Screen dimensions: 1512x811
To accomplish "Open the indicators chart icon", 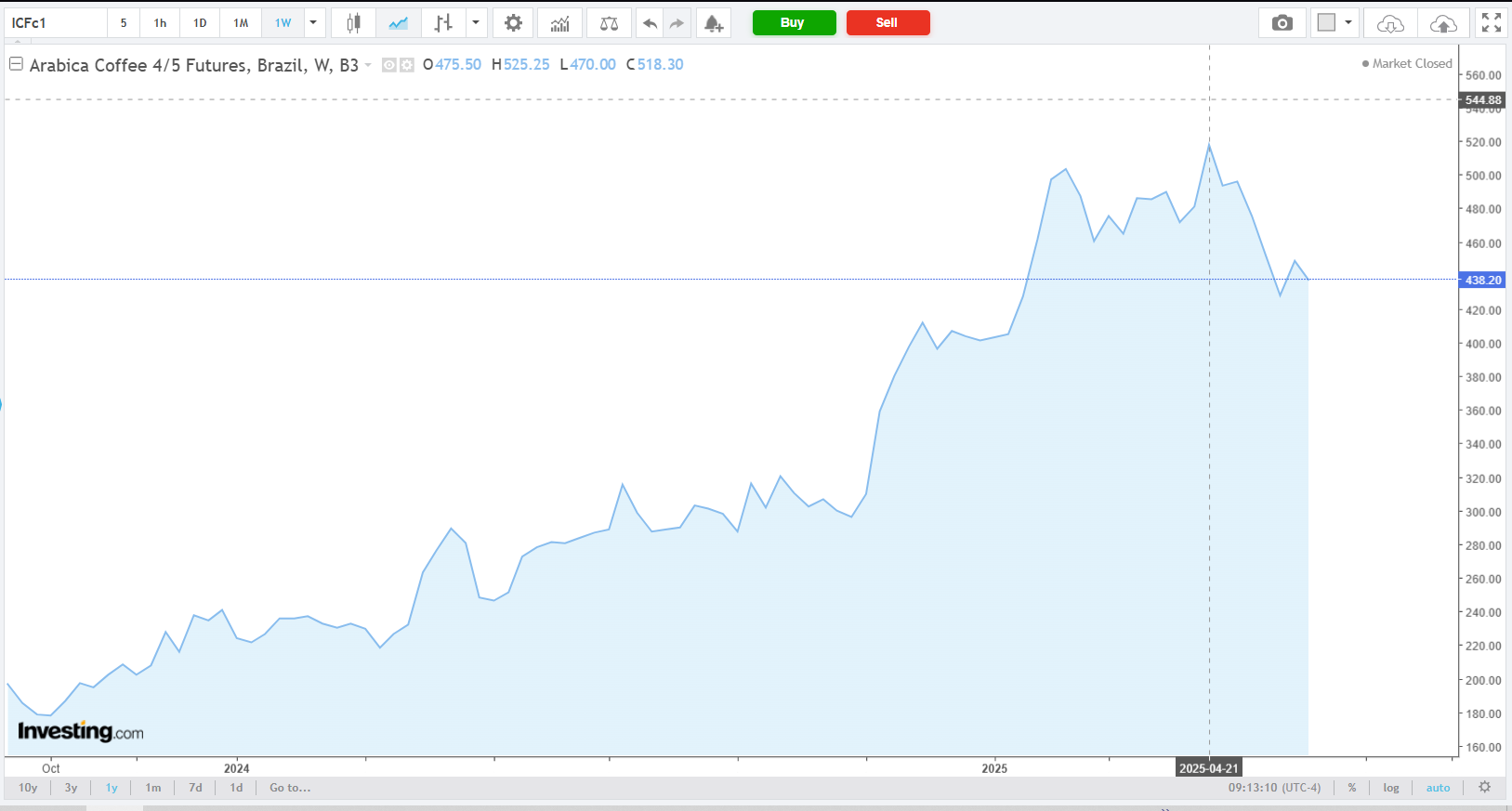I will coord(559,23).
